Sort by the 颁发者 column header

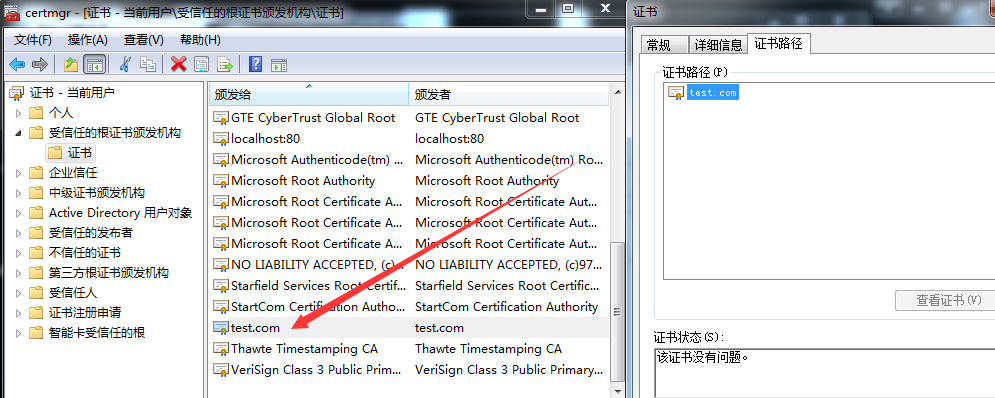coord(508,95)
